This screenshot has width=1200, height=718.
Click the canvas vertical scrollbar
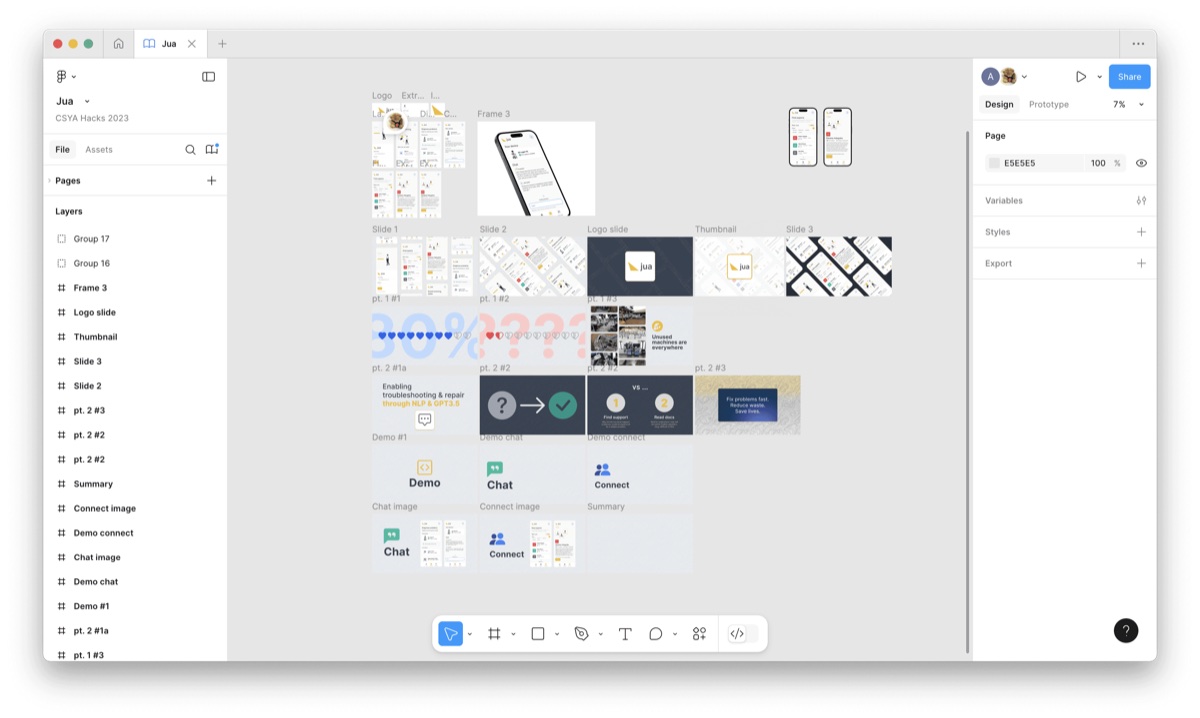click(967, 391)
